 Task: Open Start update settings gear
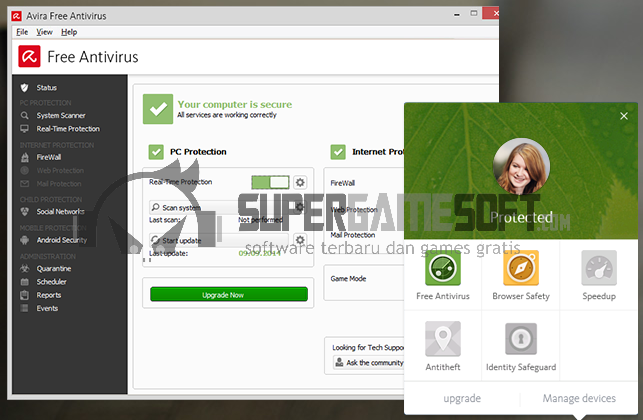[x=300, y=240]
